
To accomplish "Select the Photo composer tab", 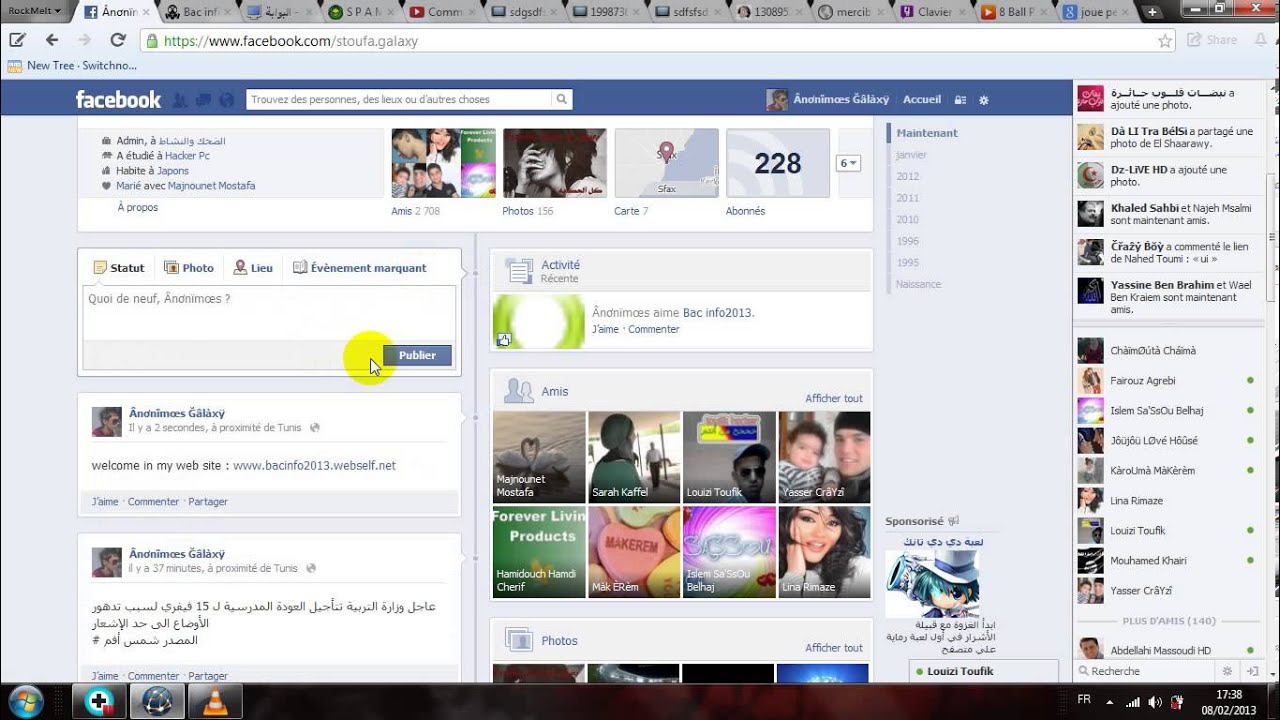I will [189, 268].
